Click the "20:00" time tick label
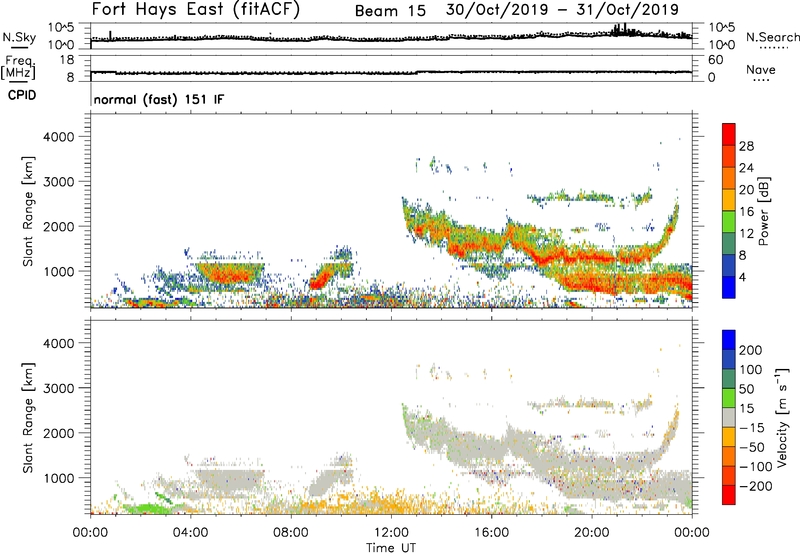The width and height of the screenshot is (800, 554). pyautogui.click(x=592, y=533)
